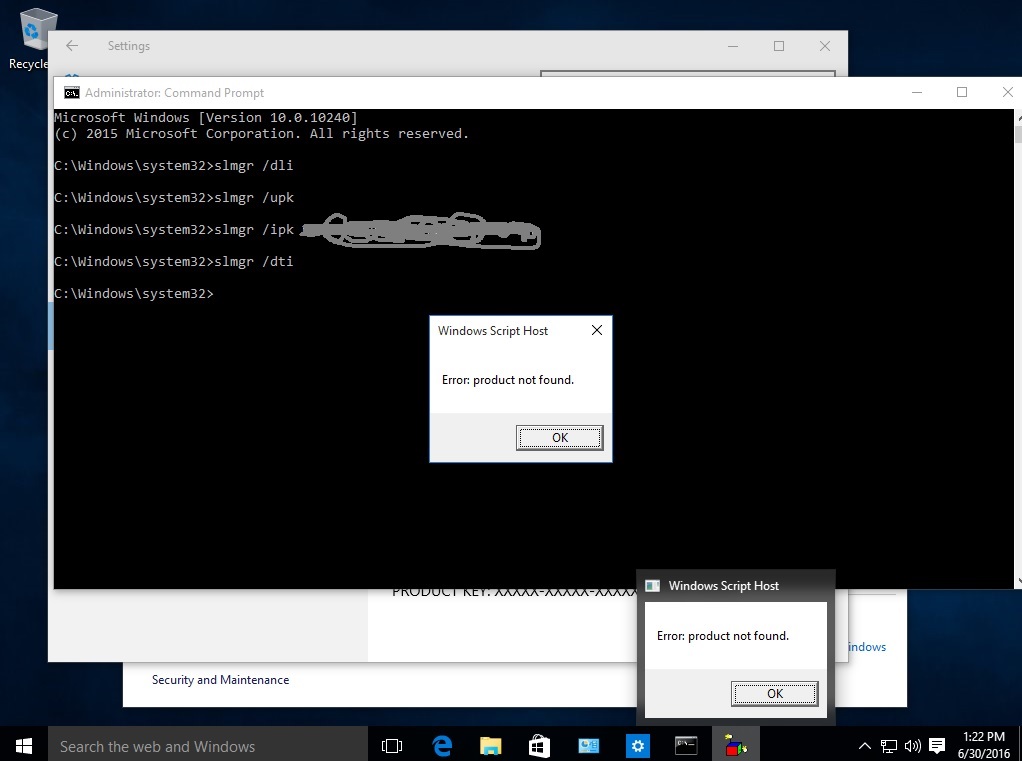Close the center Windows Script Host dialog
1022x761 pixels.
tap(596, 330)
